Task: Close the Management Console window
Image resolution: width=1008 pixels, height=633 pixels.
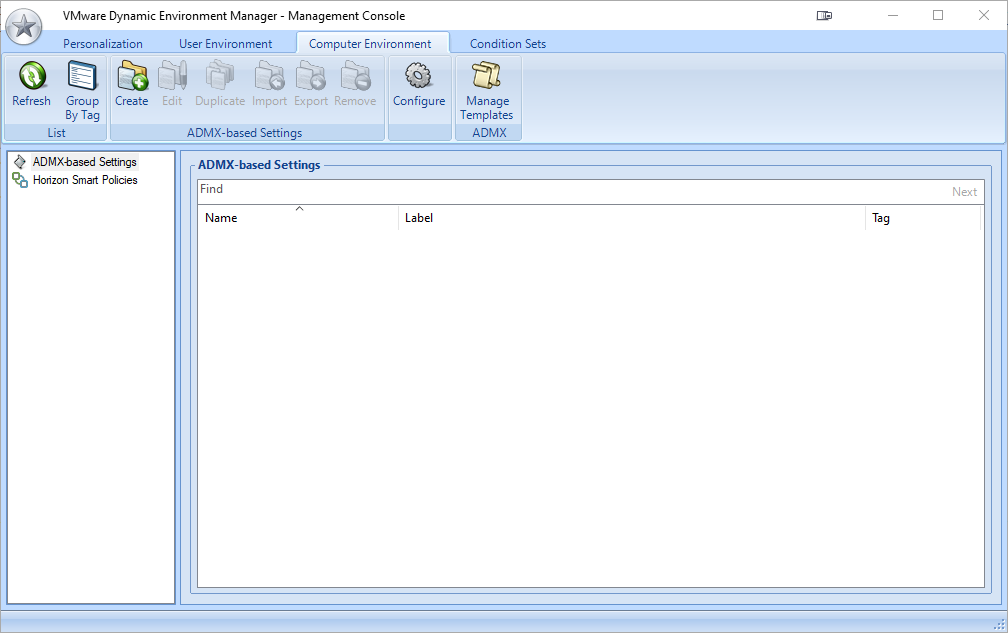Action: 984,15
